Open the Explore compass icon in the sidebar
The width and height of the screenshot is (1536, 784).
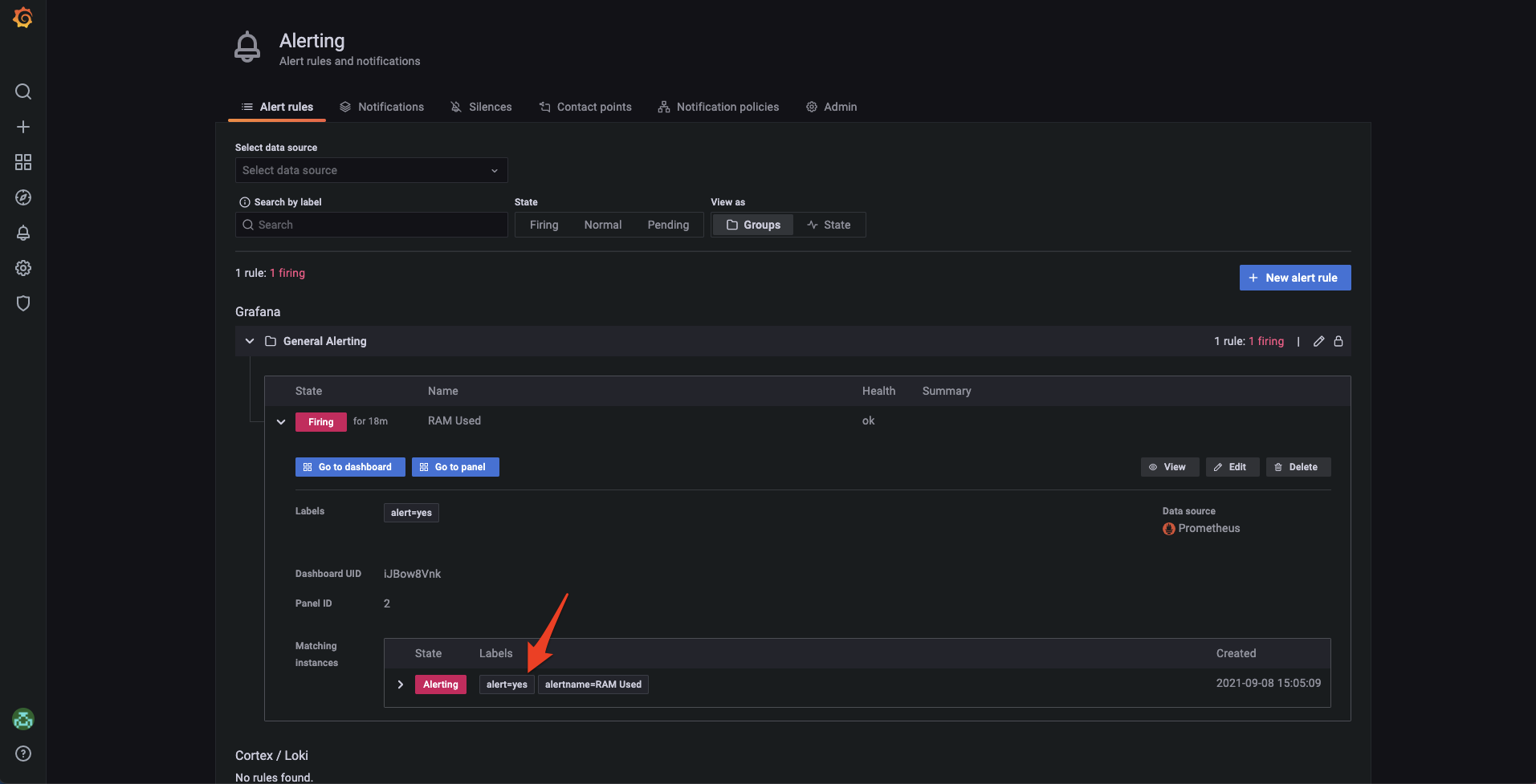pyautogui.click(x=22, y=197)
